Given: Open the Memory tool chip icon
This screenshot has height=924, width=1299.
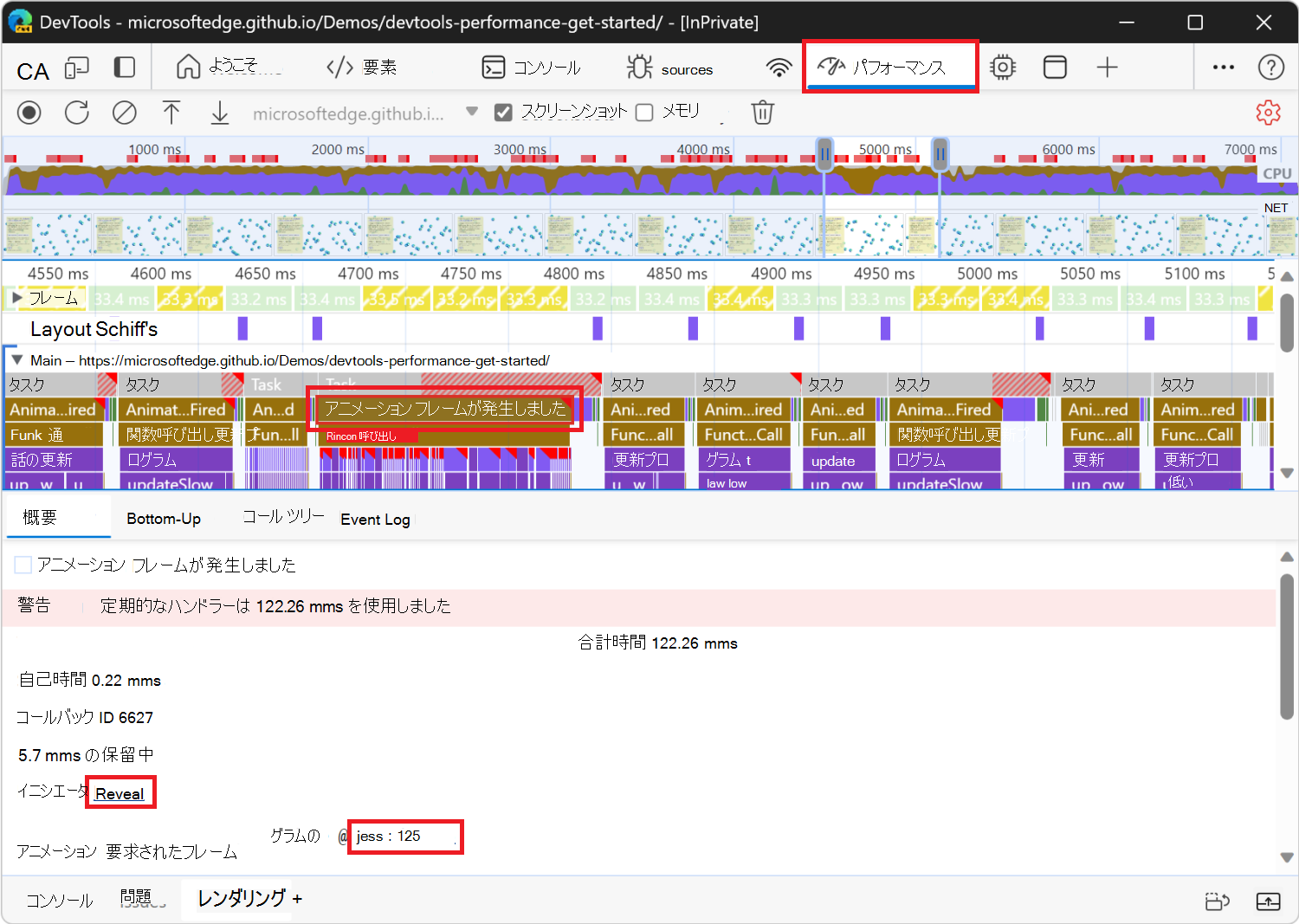Looking at the screenshot, I should point(1003,68).
